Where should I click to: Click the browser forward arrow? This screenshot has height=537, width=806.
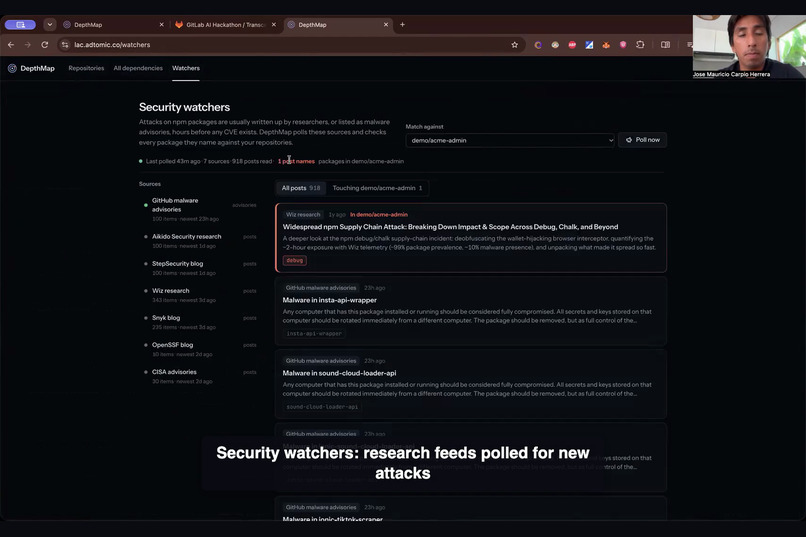point(28,45)
